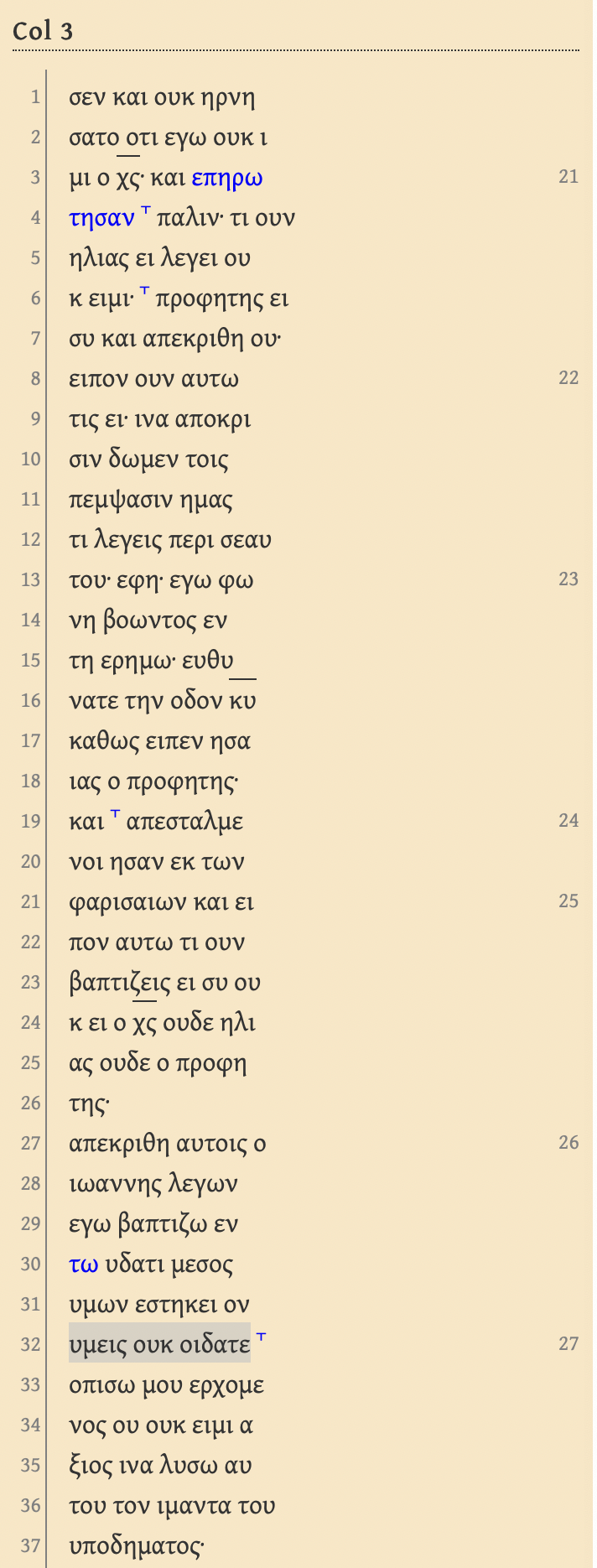
Task: Click the text βαπτιζεις on line 23
Action: [120, 983]
